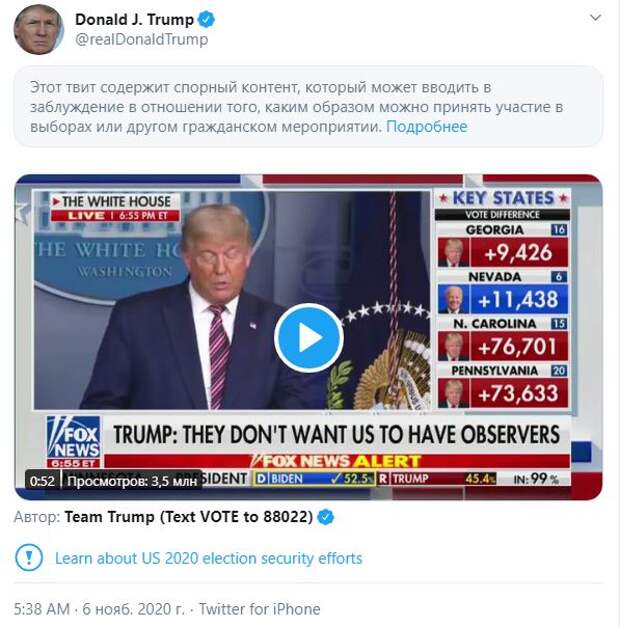Click the Fox News logo in video
Image resolution: width=620 pixels, height=627 pixels.
(x=73, y=441)
